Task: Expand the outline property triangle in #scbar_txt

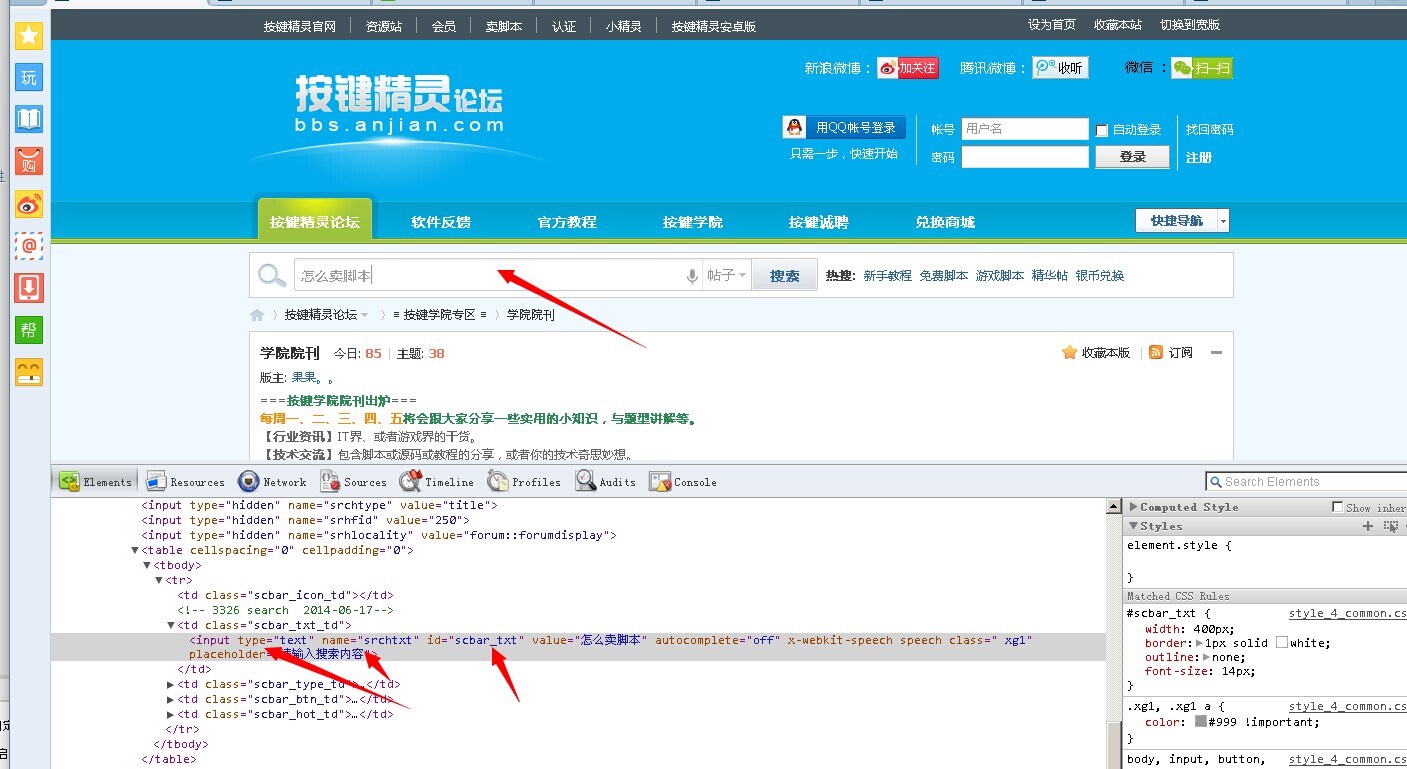Action: tap(1204, 658)
